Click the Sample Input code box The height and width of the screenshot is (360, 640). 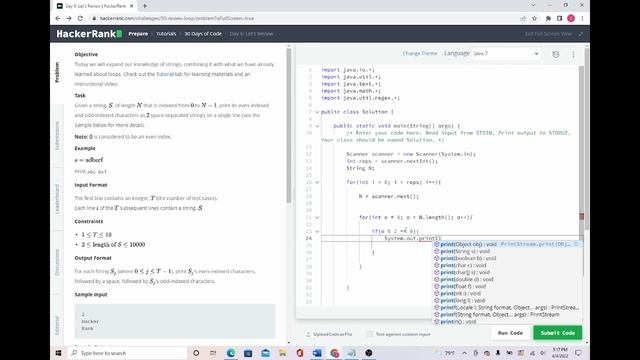tap(175, 321)
